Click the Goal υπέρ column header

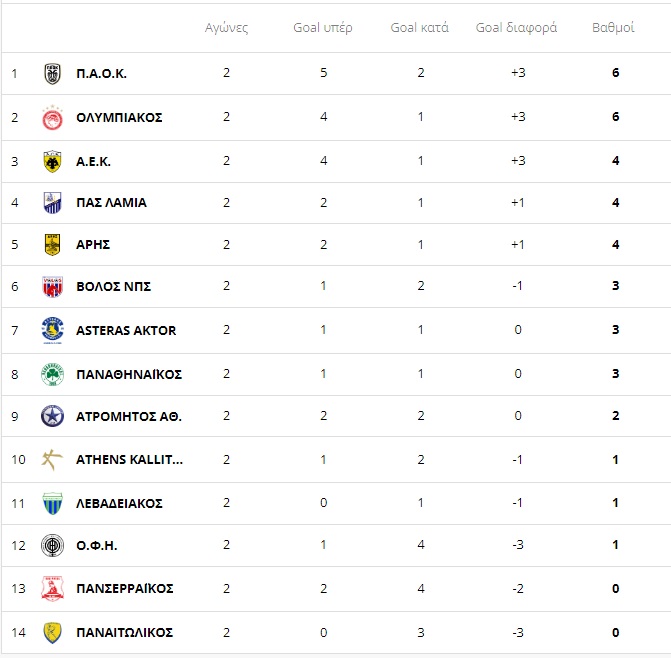coord(323,28)
